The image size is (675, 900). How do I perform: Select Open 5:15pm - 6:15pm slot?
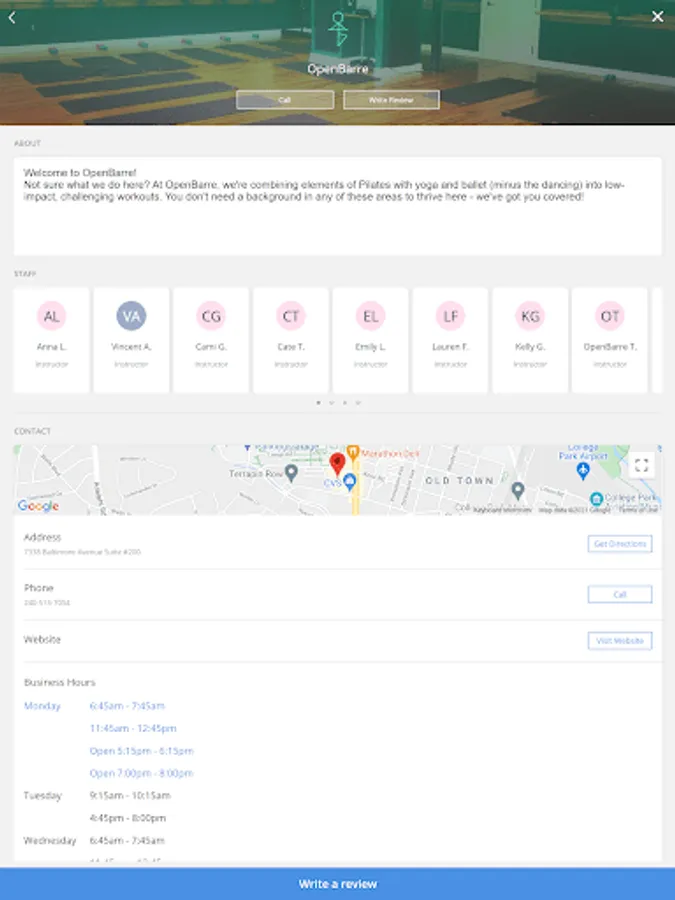pyautogui.click(x=142, y=751)
